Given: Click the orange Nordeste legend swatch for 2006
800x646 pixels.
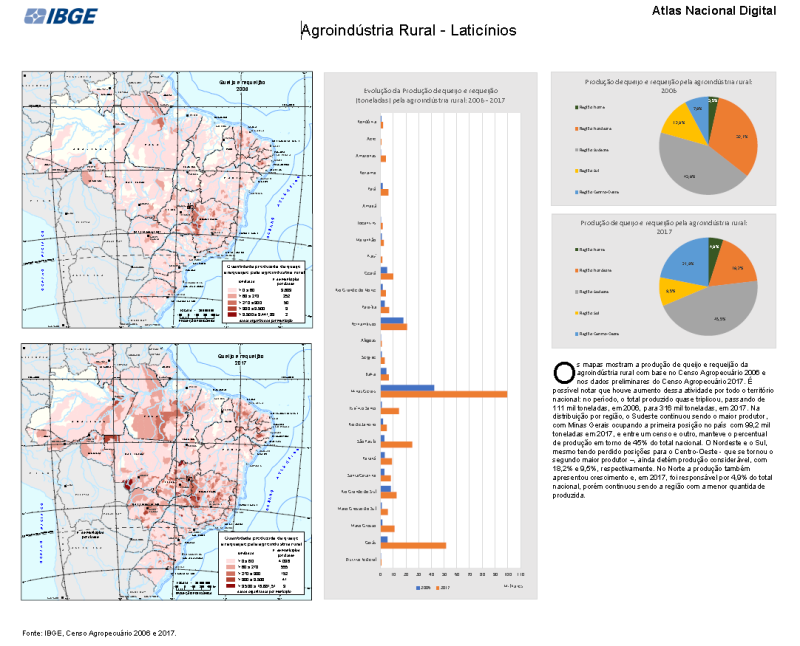Looking at the screenshot, I should point(577,129).
